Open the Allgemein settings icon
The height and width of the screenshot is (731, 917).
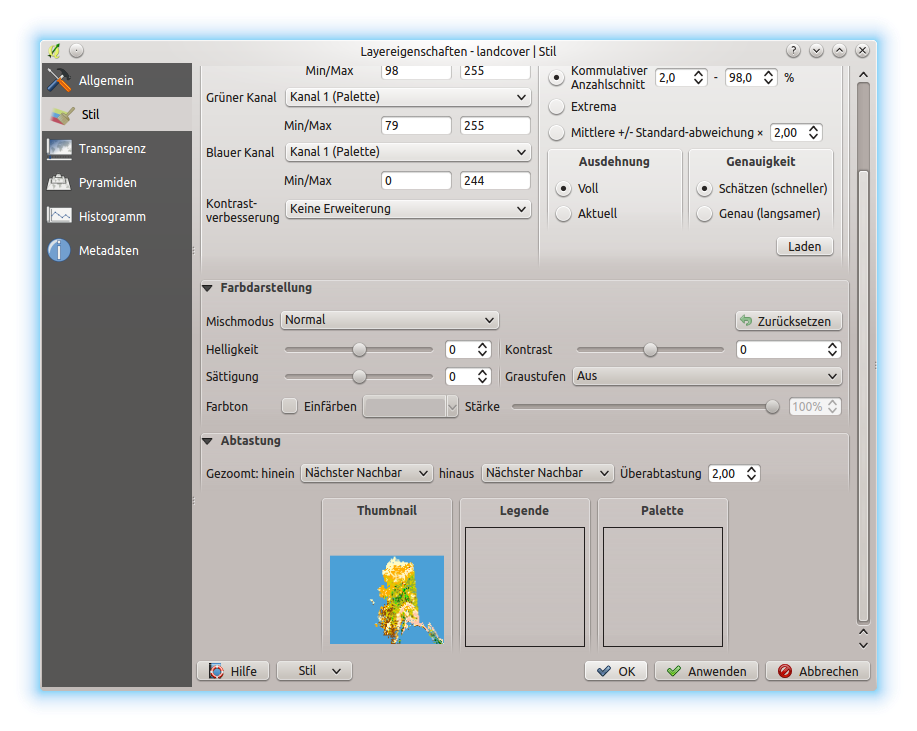click(60, 80)
